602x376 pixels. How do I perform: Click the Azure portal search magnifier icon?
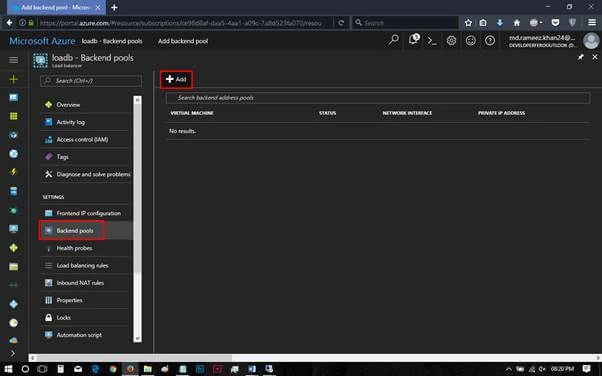[394, 40]
